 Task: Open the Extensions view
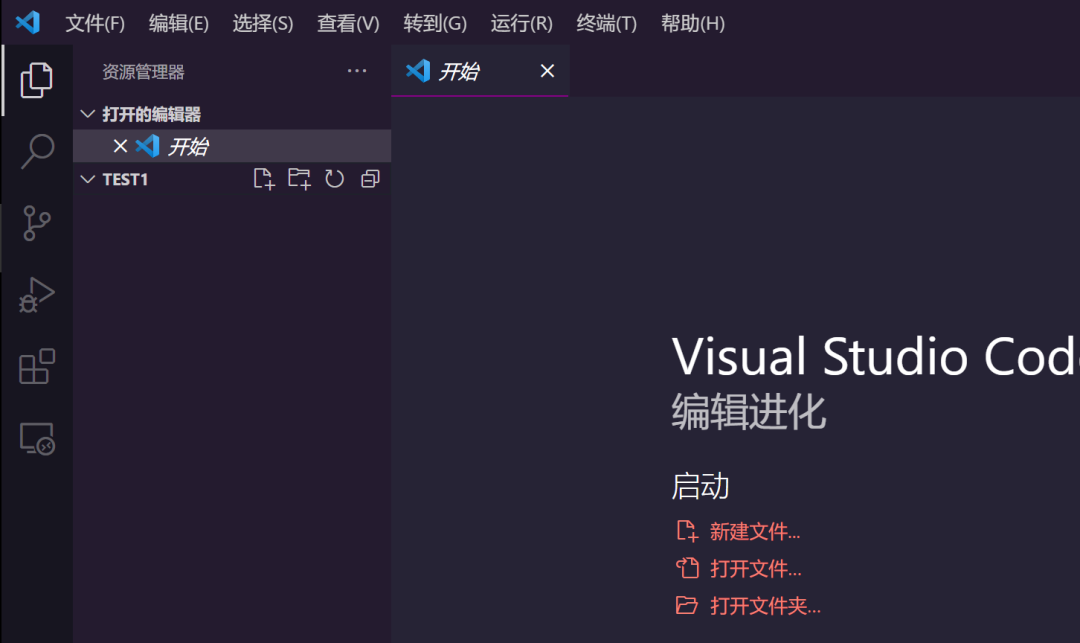[x=37, y=366]
